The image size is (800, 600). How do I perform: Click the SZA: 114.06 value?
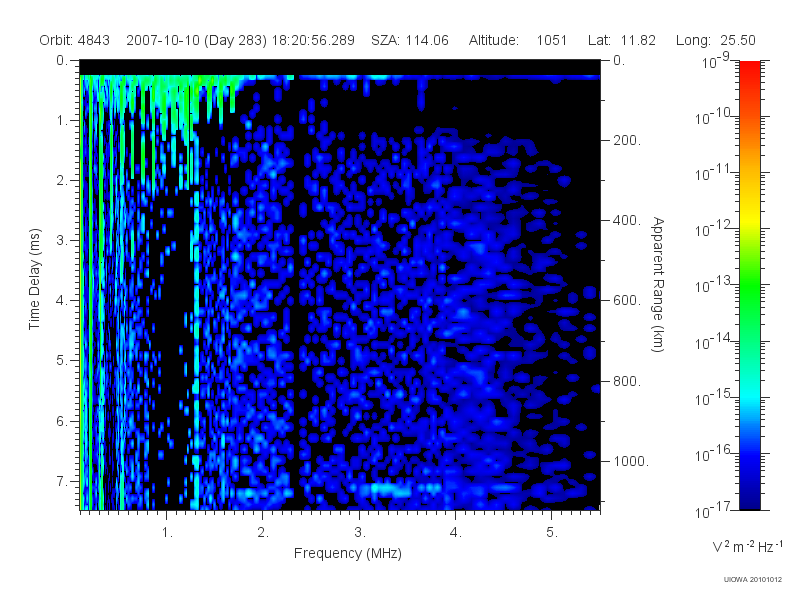pos(410,40)
